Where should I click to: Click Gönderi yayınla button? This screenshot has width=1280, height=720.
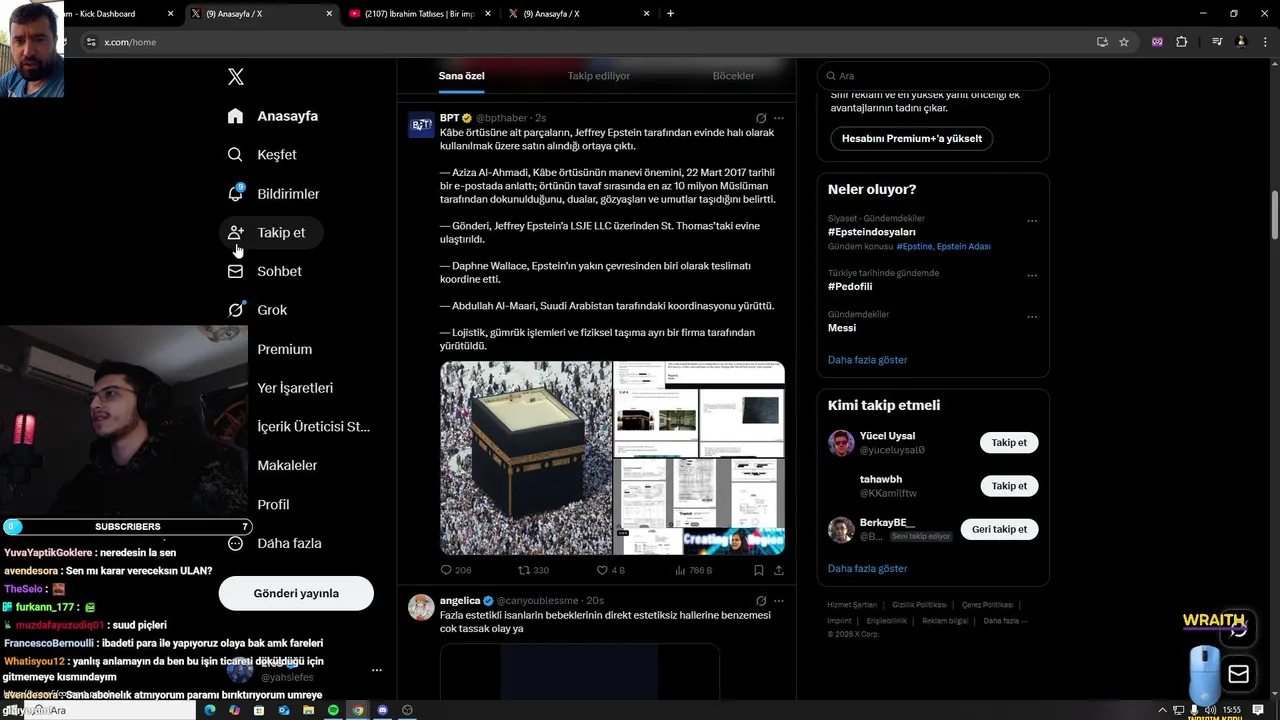click(296, 593)
